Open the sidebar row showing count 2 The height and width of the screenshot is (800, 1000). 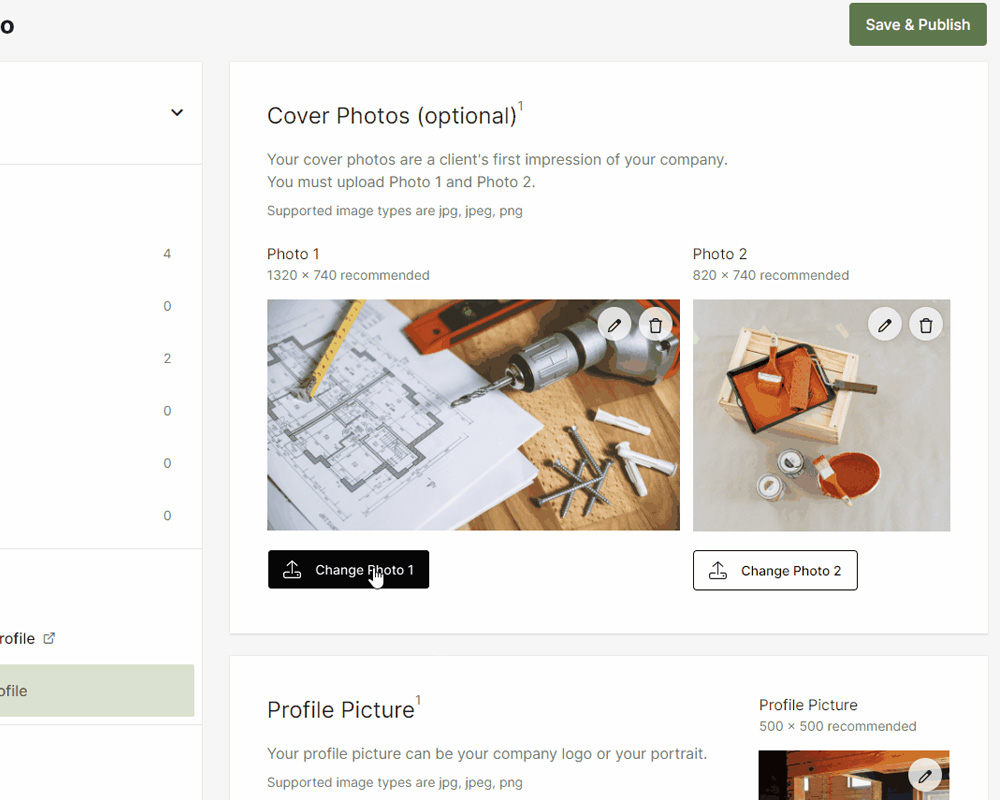pos(100,358)
